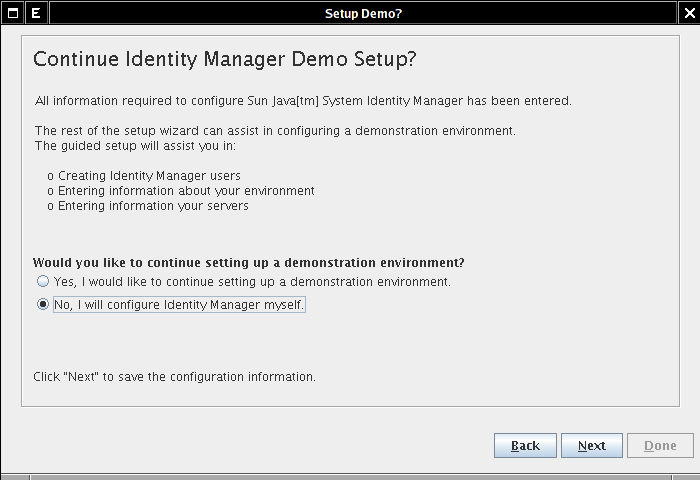700x480 pixels.
Task: Close the Setup Demo window
Action: pos(688,13)
